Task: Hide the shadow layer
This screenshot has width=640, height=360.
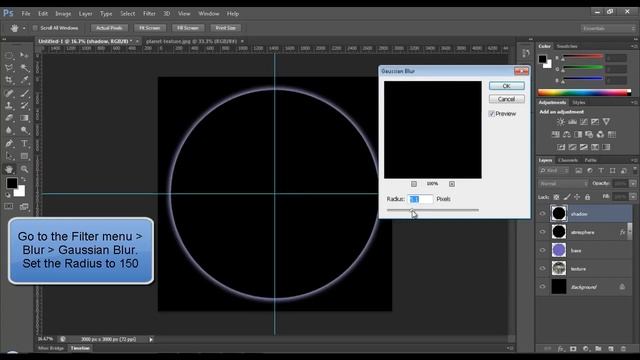Action: coord(542,213)
